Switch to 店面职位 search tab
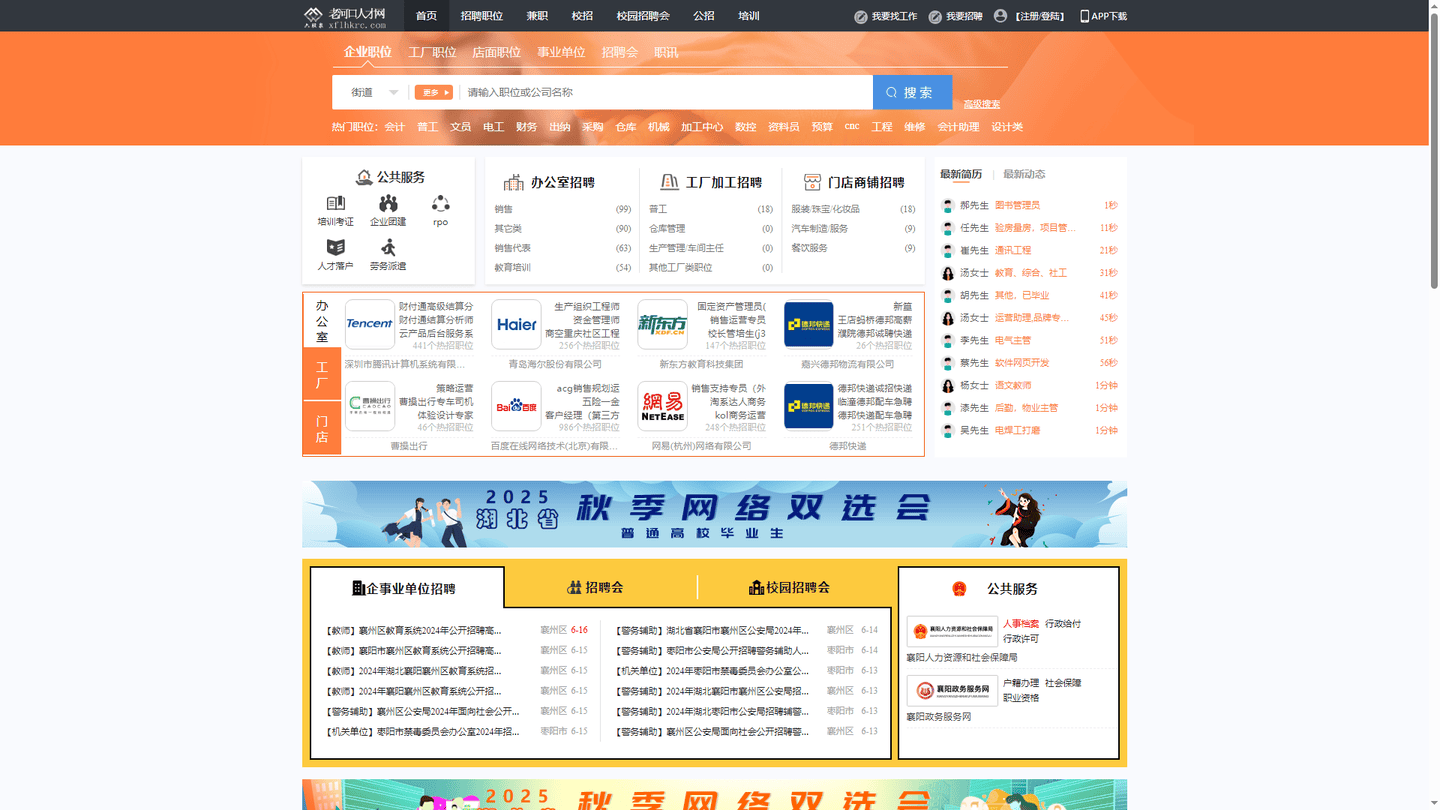The height and width of the screenshot is (810, 1440). point(497,52)
